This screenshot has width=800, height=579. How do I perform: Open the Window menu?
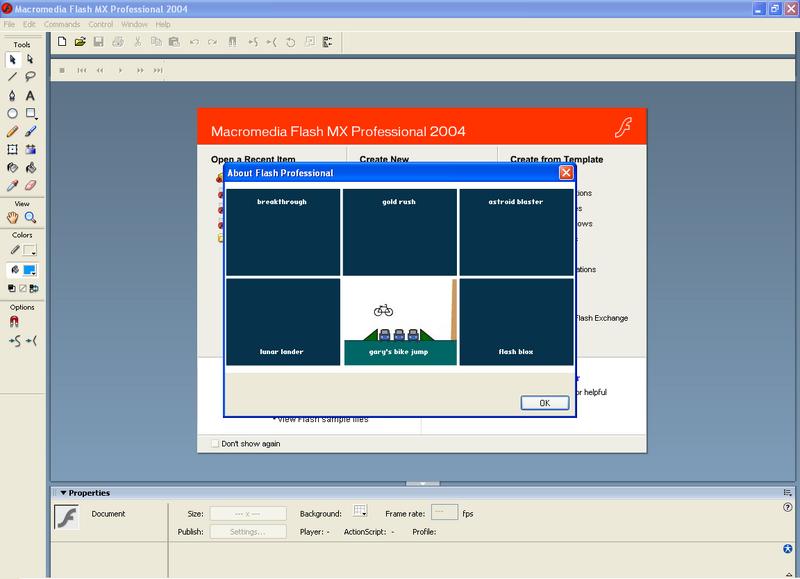coord(134,24)
